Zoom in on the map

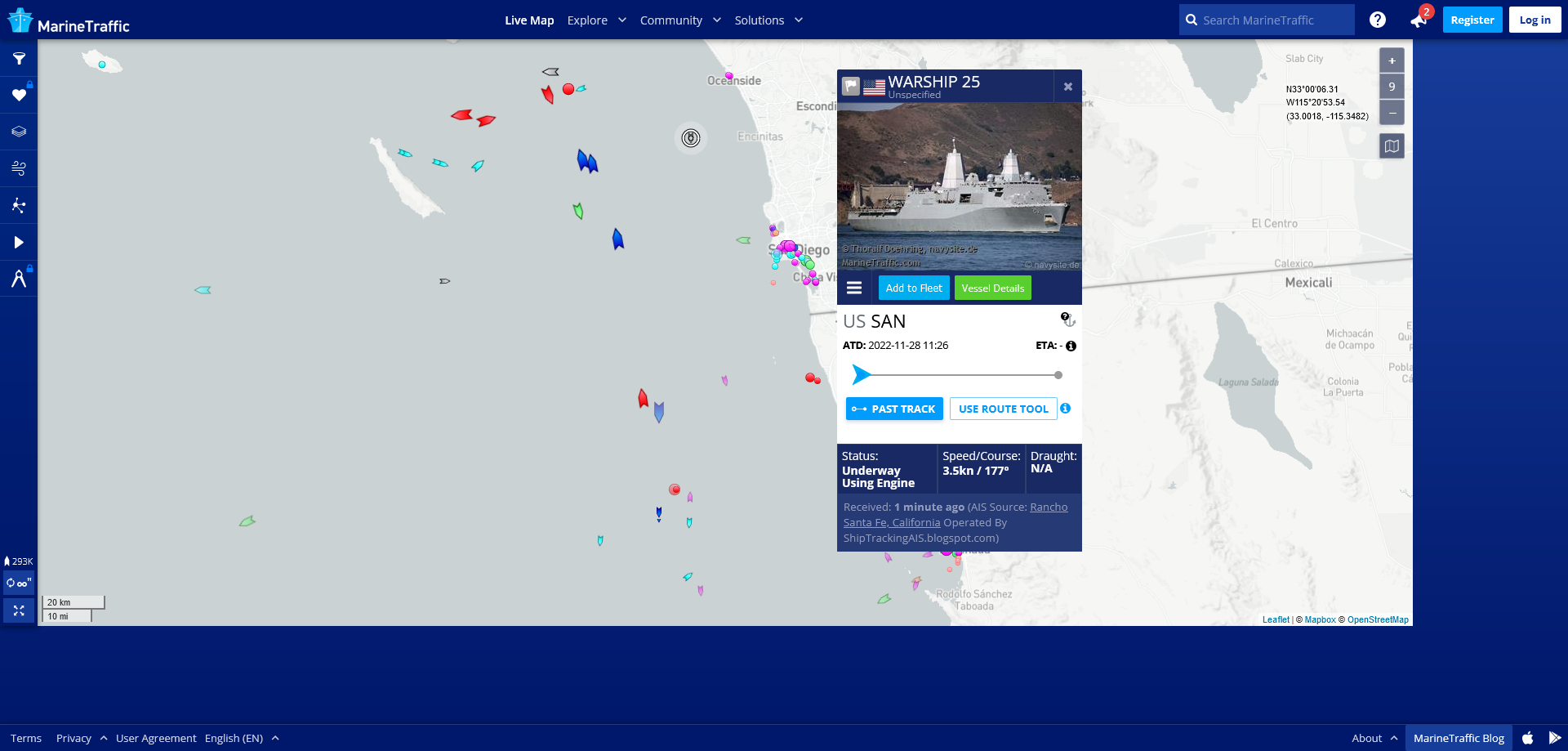(x=1392, y=60)
